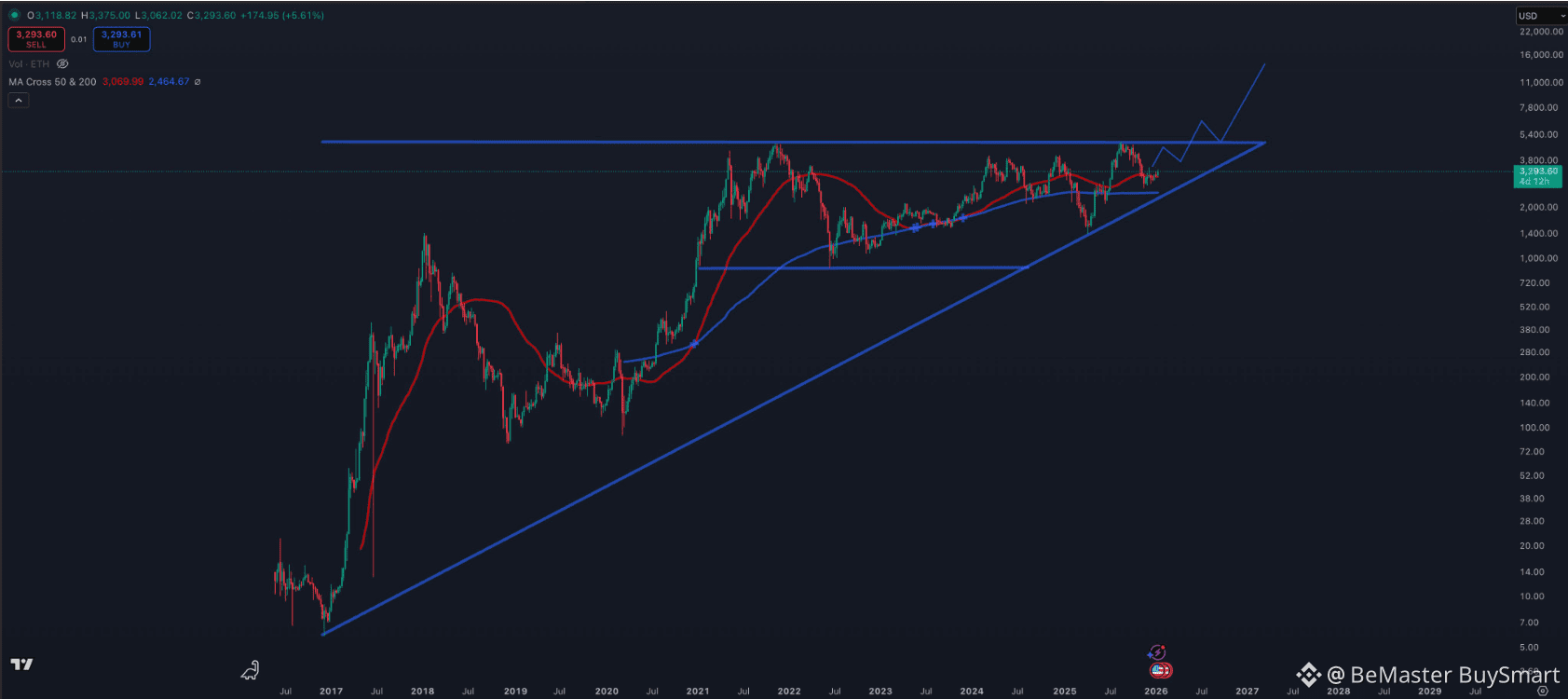The height and width of the screenshot is (699, 1568).
Task: Select the MA Cross 50 & 200 indicator label
Action: coord(52,82)
